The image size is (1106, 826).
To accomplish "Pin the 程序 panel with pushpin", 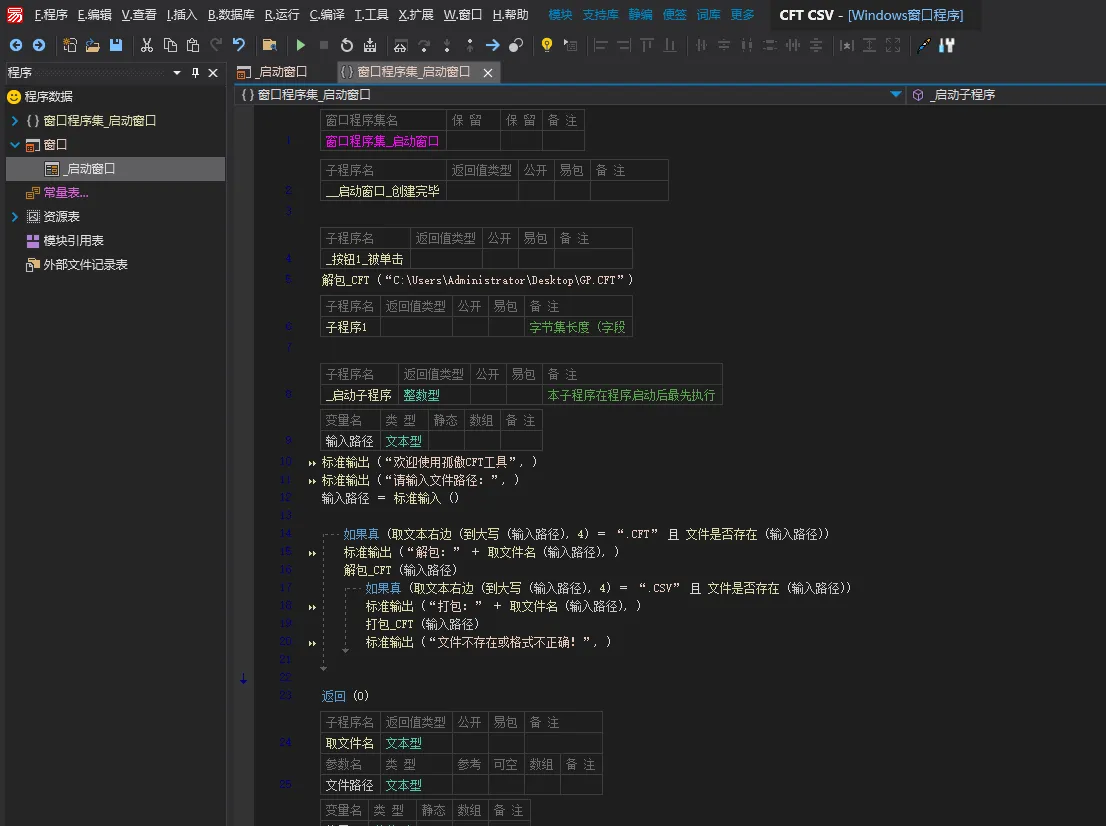I will point(195,73).
